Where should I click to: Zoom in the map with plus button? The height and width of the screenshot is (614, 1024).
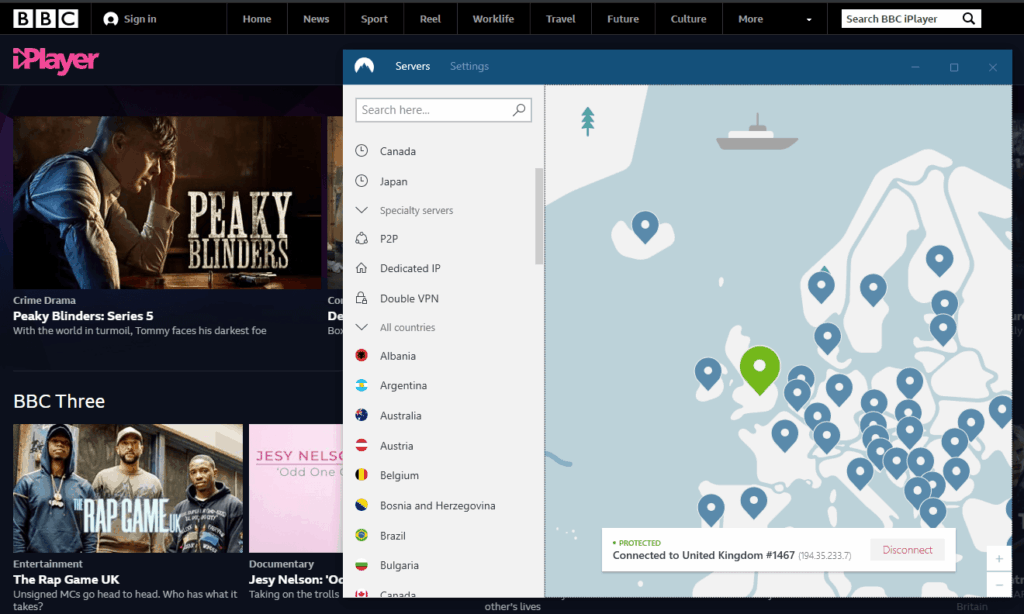[997, 559]
